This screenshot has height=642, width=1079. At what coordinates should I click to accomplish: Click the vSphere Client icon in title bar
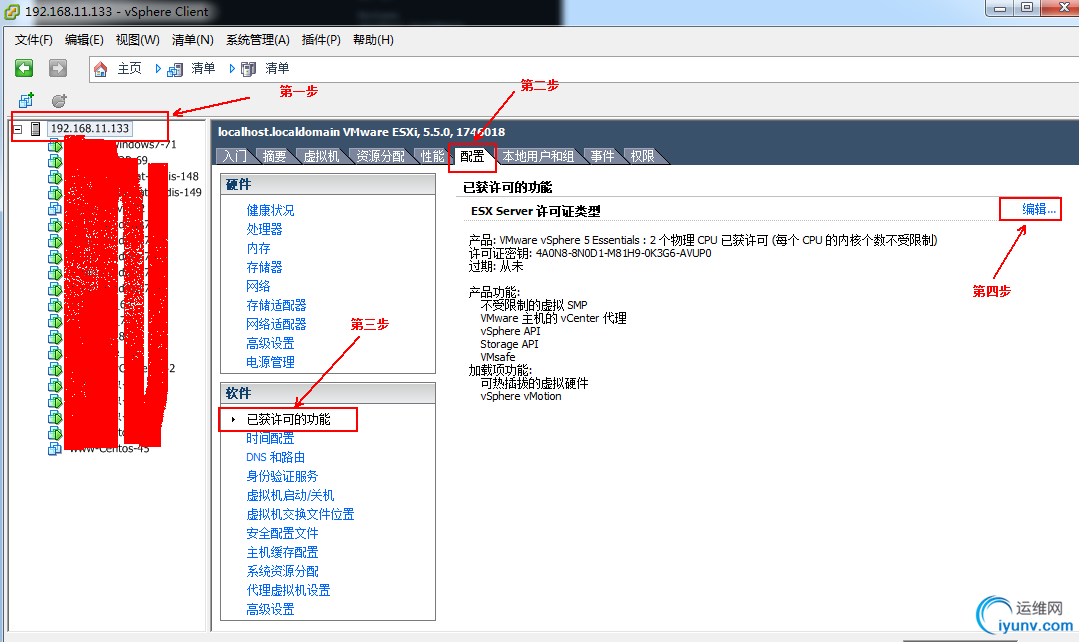(x=10, y=9)
